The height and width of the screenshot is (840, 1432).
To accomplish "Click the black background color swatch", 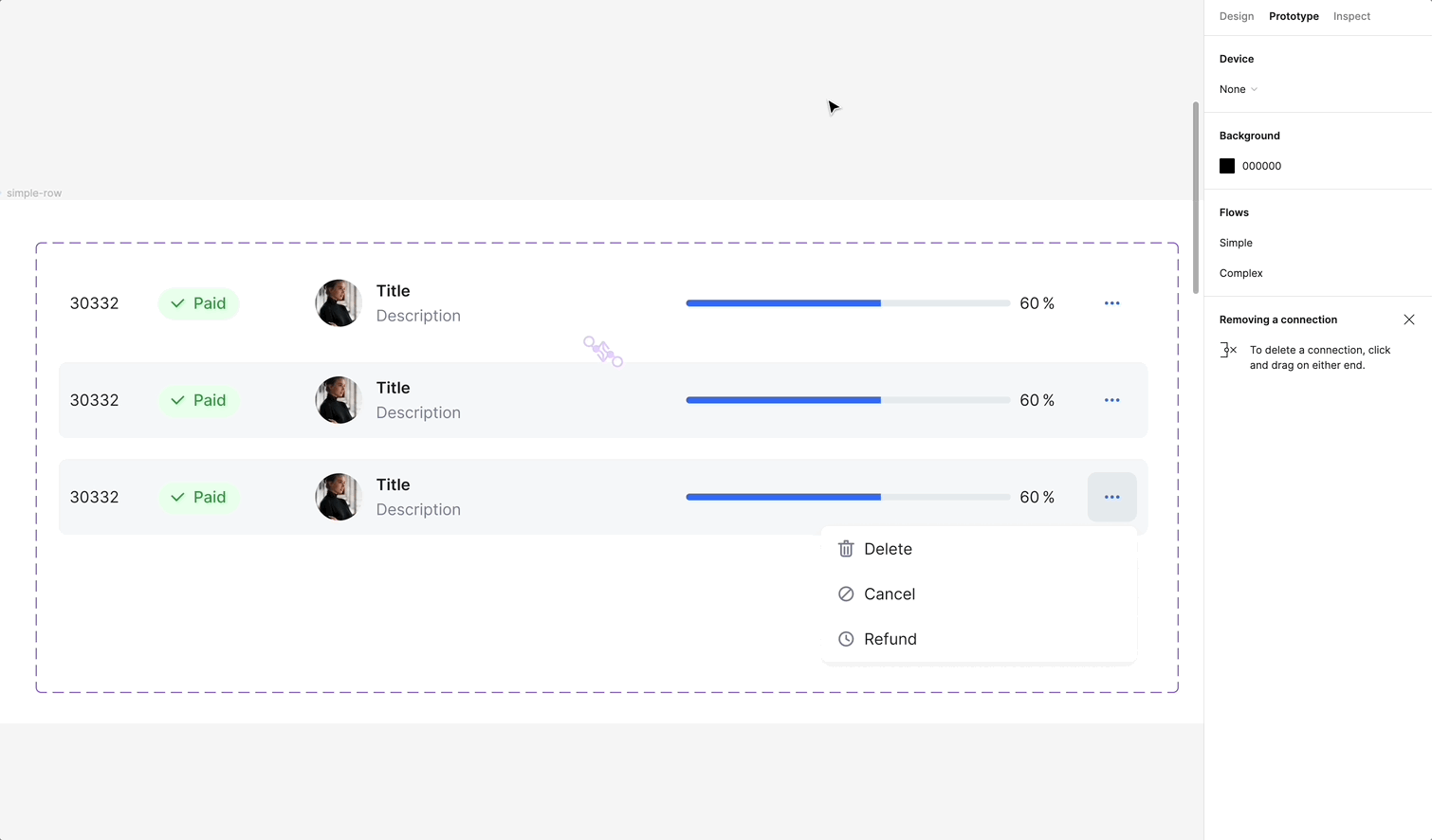I will coord(1227,166).
